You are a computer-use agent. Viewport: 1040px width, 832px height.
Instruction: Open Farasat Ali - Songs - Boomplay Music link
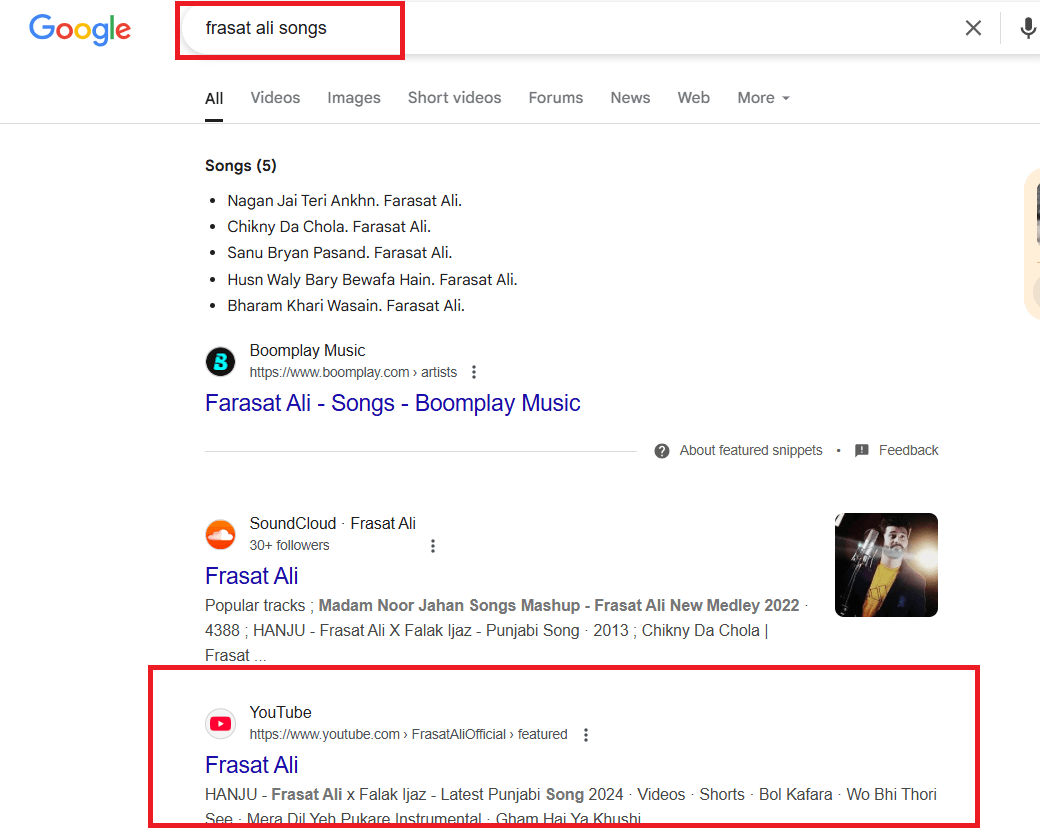(x=393, y=403)
